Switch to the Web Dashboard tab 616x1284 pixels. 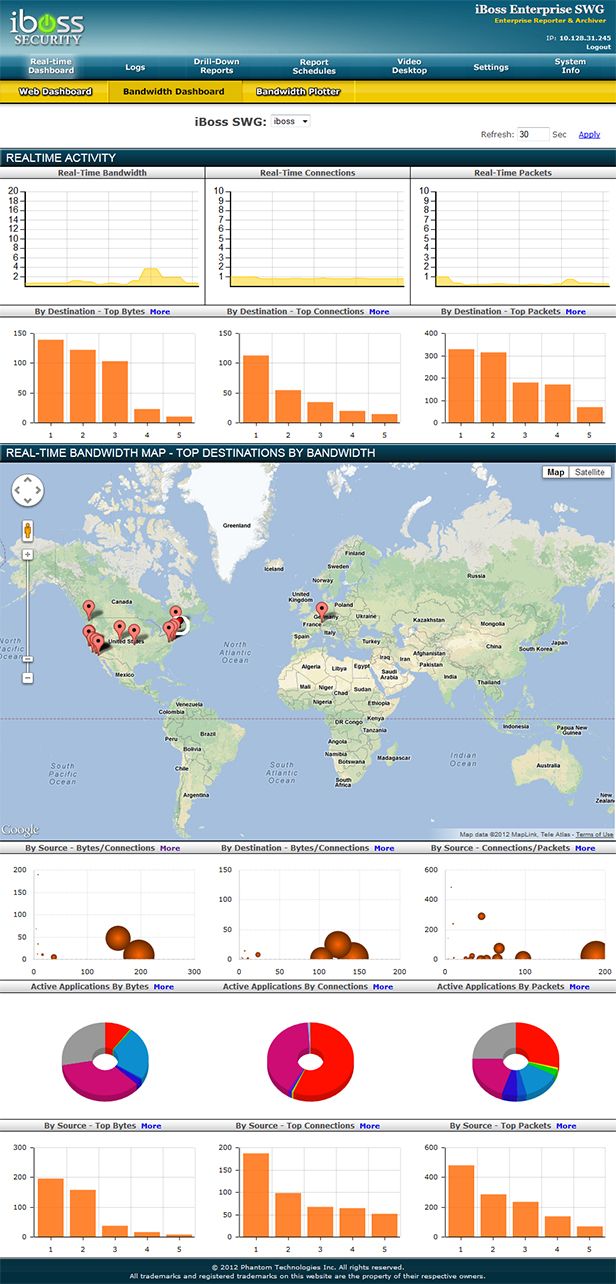click(x=55, y=91)
